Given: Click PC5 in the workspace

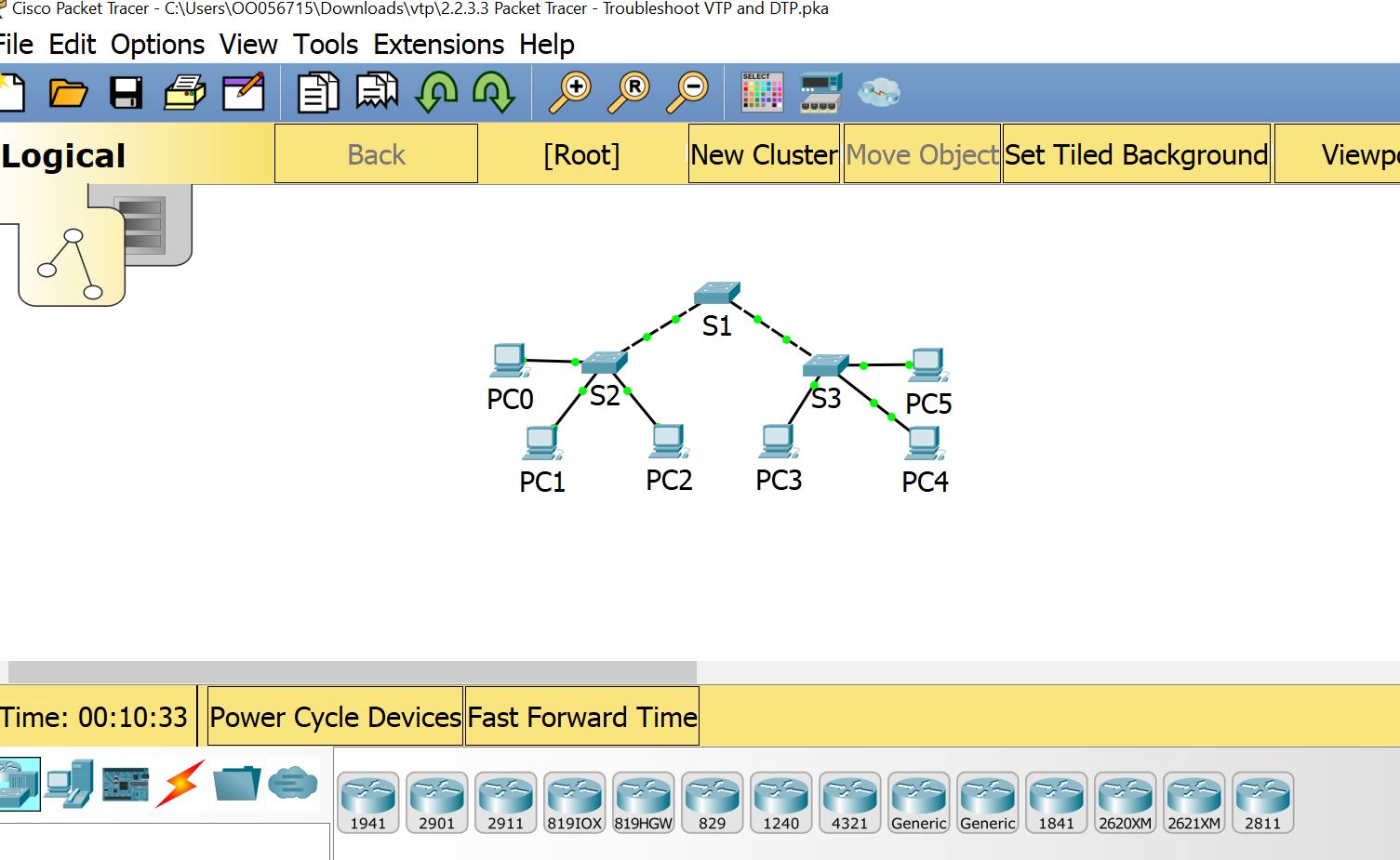Looking at the screenshot, I should pyautogui.click(x=928, y=364).
